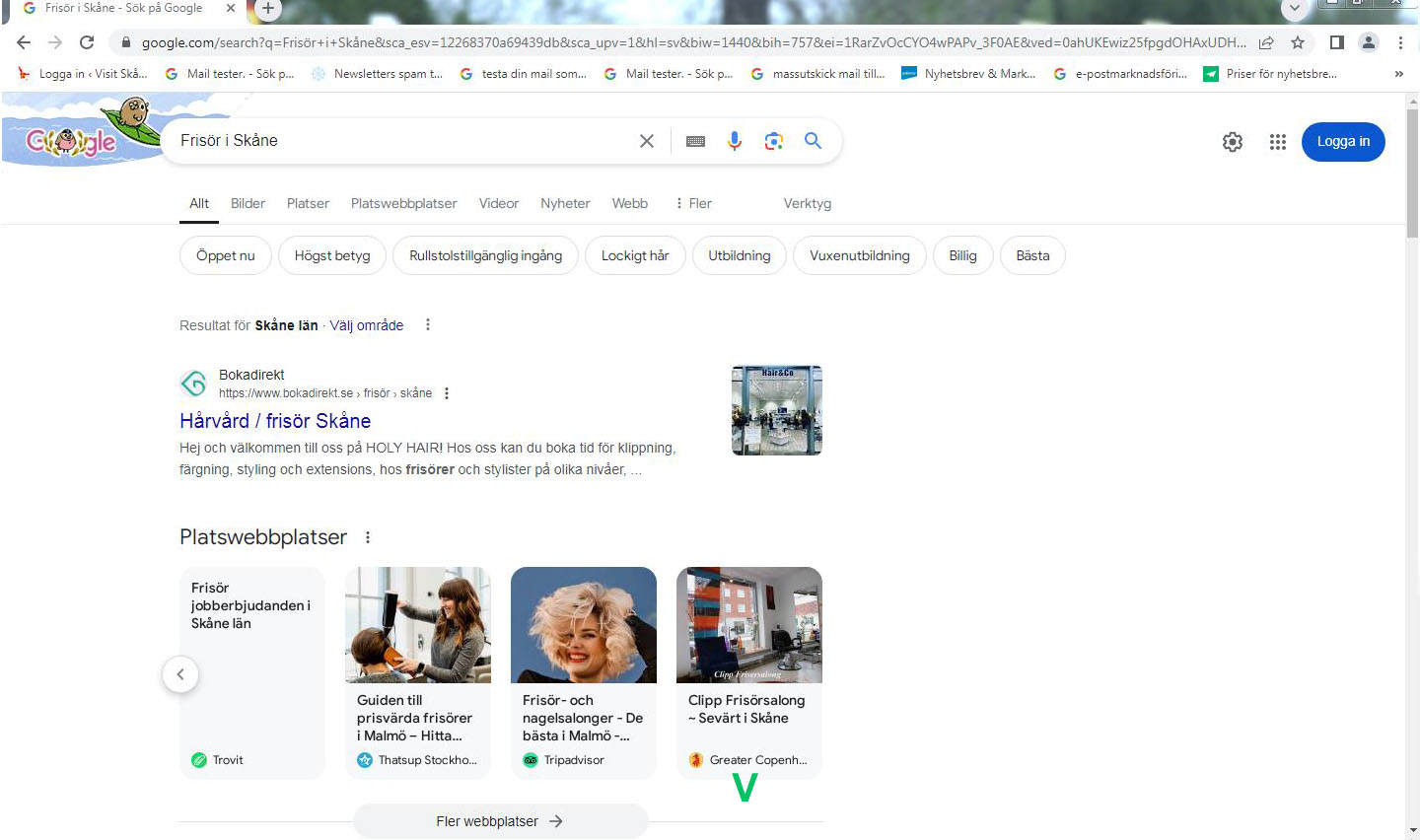Click the Bokadirekt site favicon

click(x=194, y=384)
